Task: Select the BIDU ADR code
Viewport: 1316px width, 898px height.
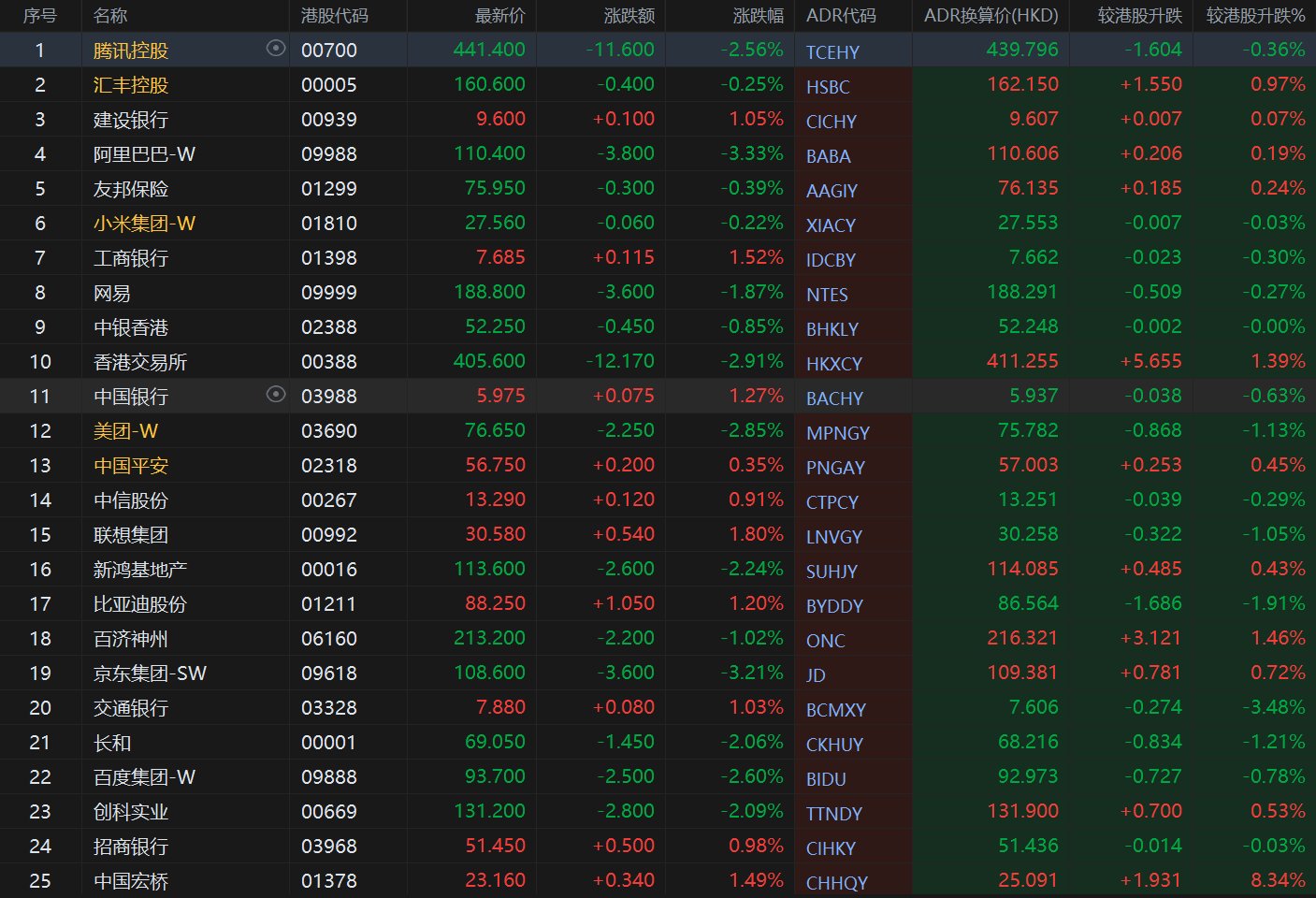Action: pos(826,779)
